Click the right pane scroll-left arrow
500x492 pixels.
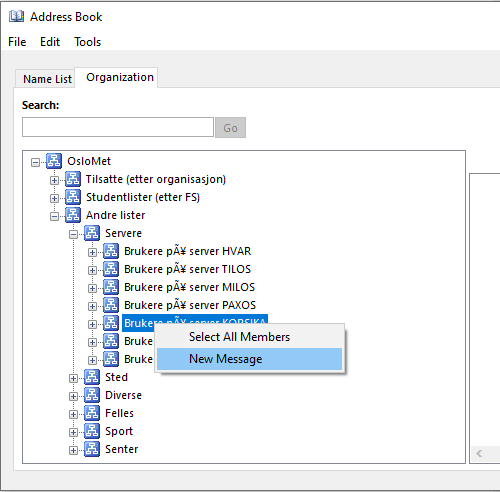[479, 453]
